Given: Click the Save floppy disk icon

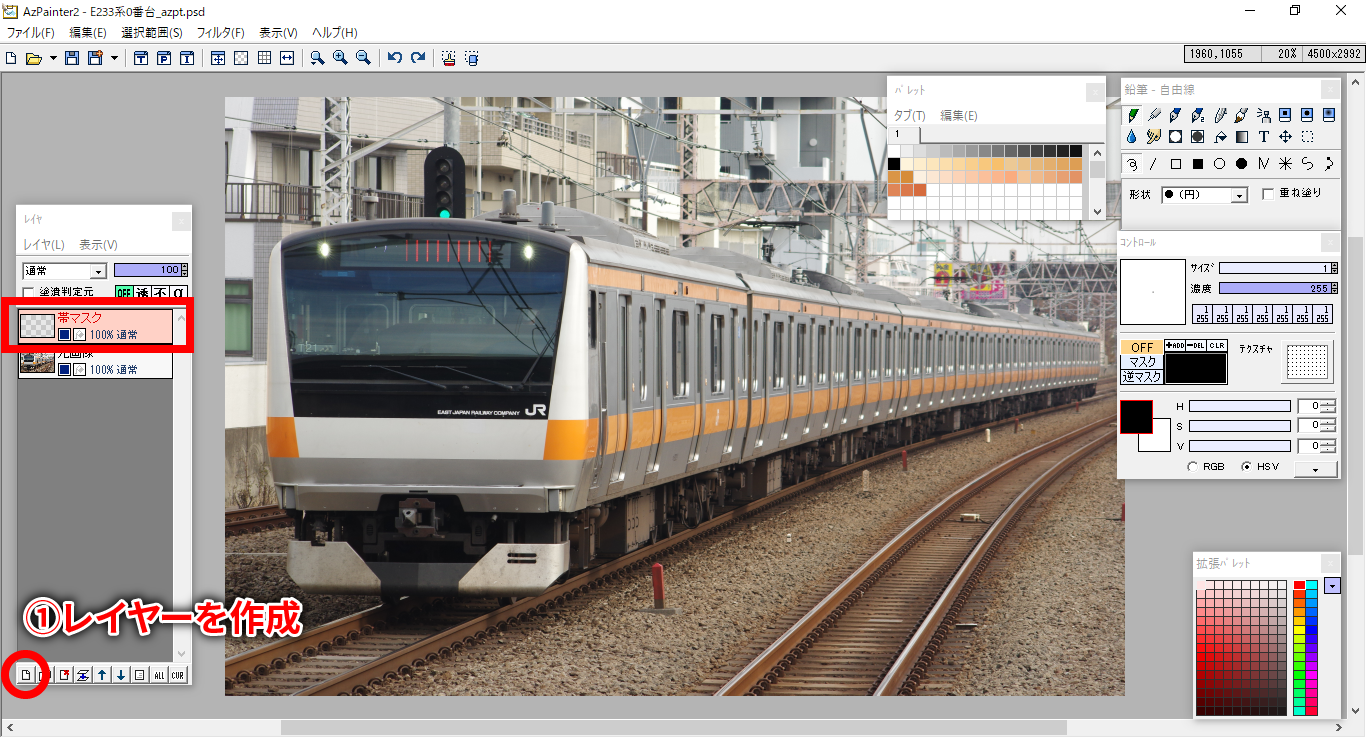Looking at the screenshot, I should click(x=72, y=59).
